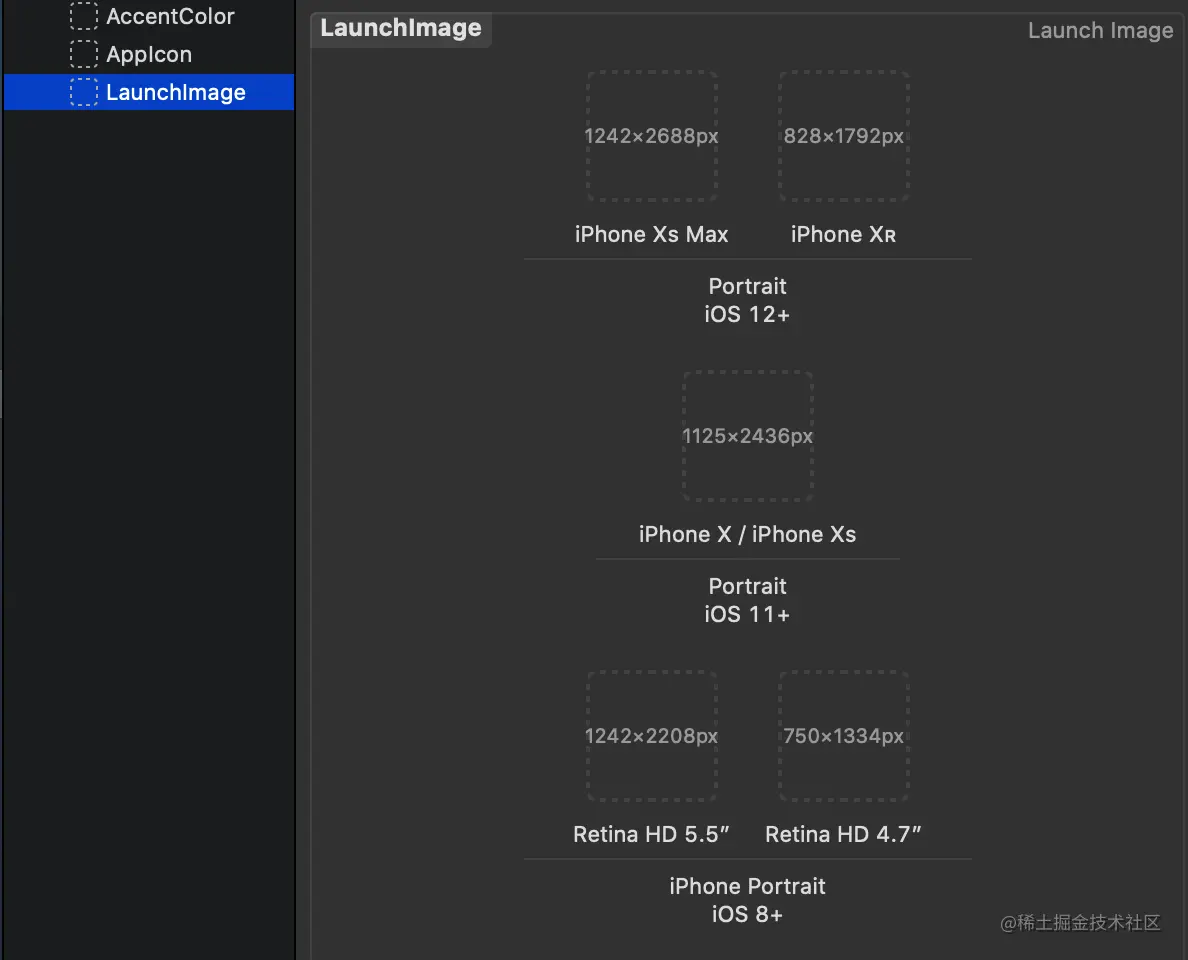1188x960 pixels.
Task: Select the AppIcon asset icon
Action: tap(83, 54)
